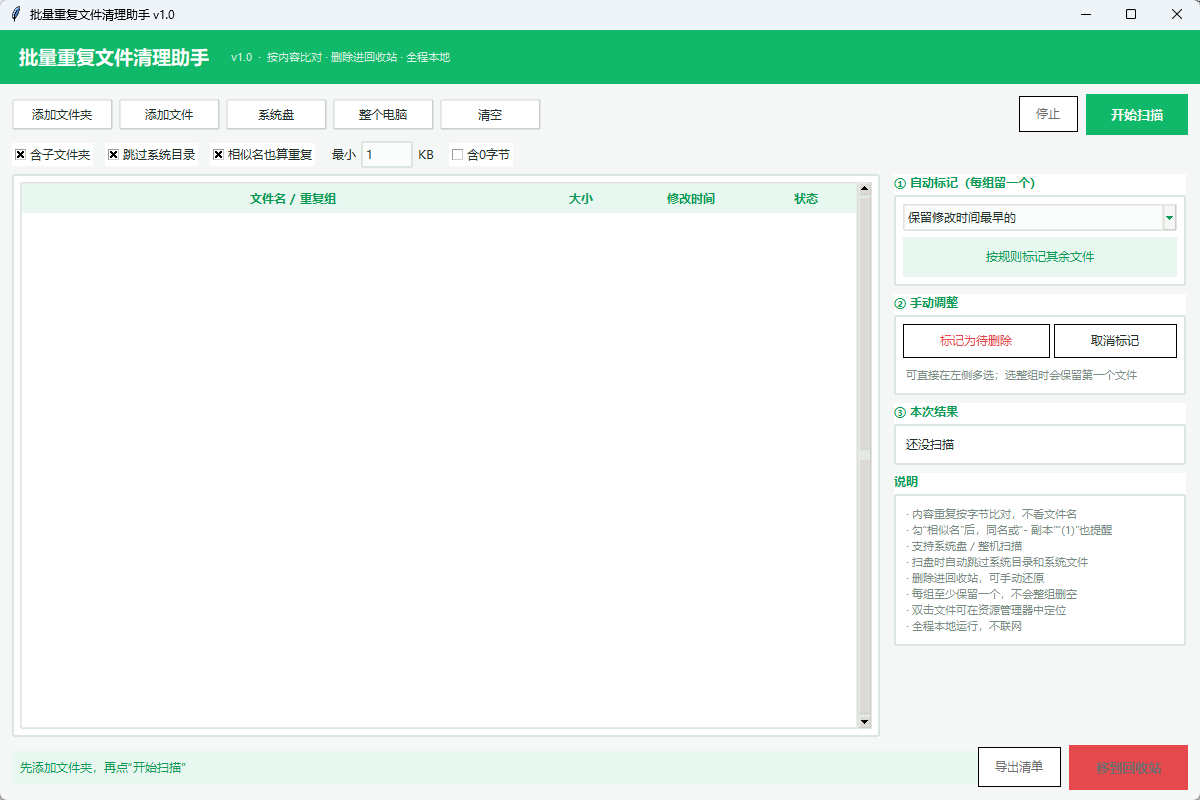
Task: Sort by 修改时间 column header
Action: 691,199
